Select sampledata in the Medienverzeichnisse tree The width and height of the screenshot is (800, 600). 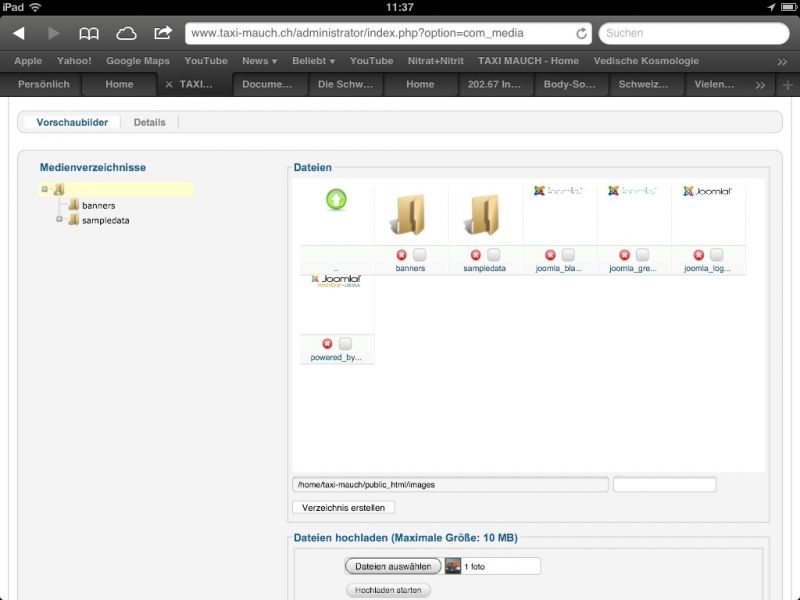click(106, 220)
